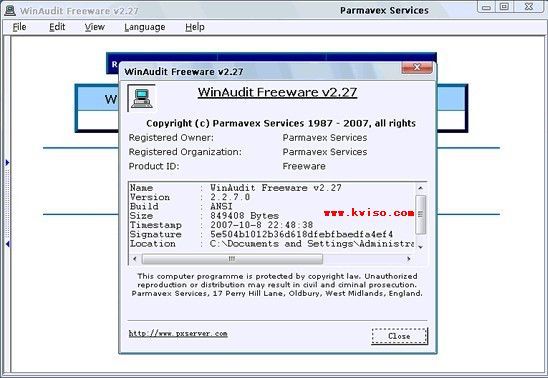Minimize the WinAudit main window
Screen dimensions: 548x378
point(486,7)
